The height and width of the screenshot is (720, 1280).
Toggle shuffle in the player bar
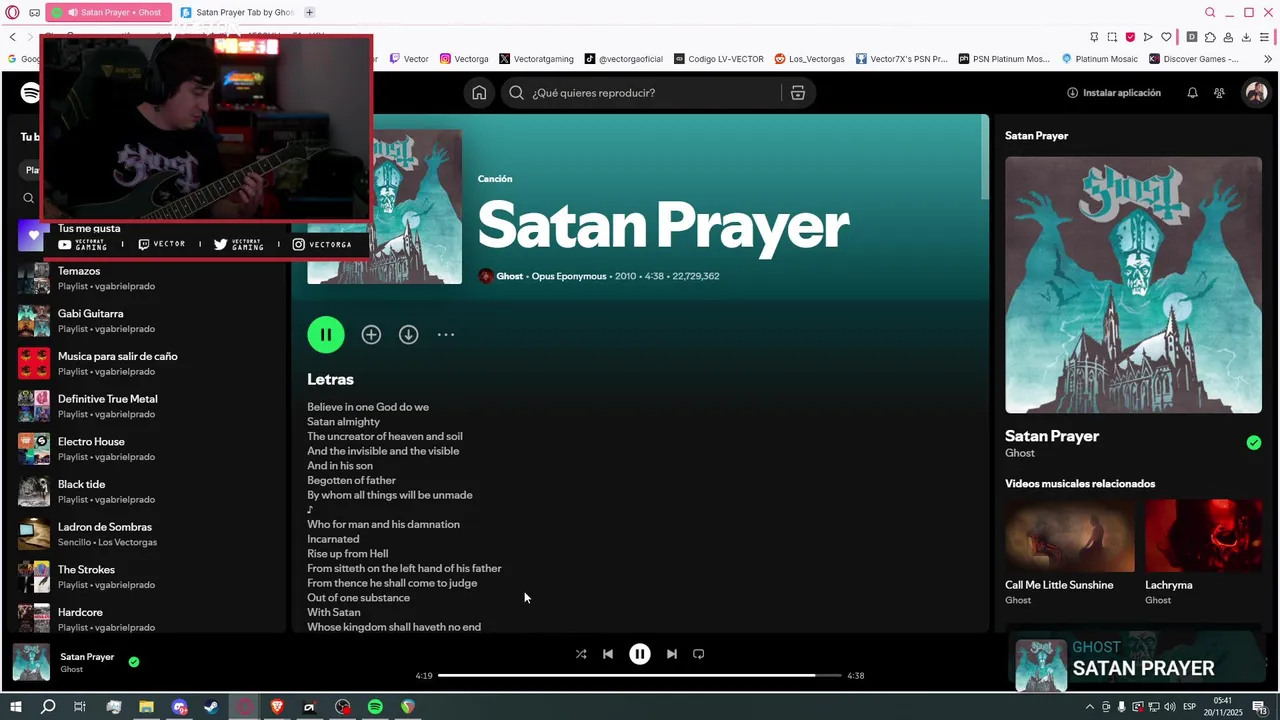tap(581, 654)
